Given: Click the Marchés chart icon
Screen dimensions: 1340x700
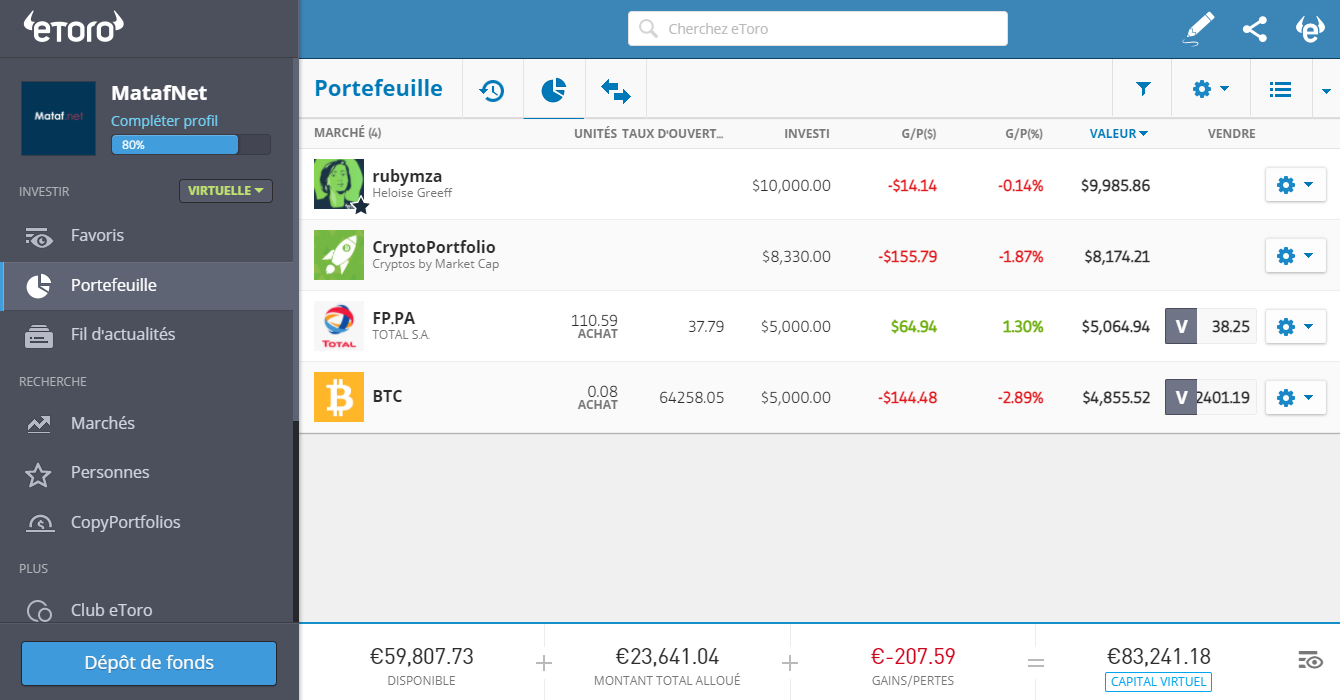Looking at the screenshot, I should tap(39, 424).
